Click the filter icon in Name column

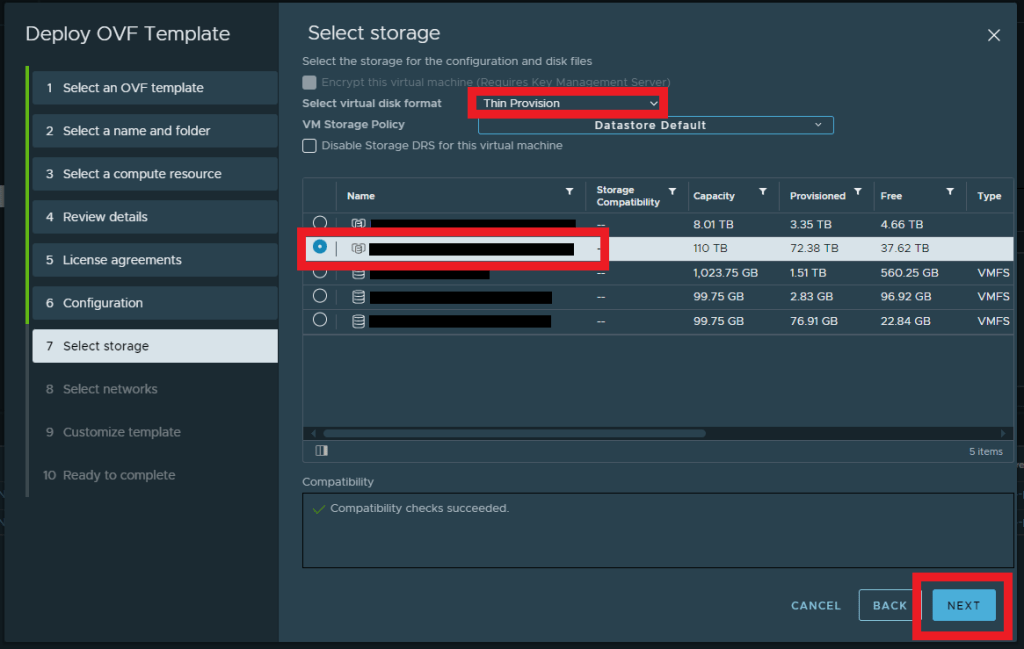(569, 191)
